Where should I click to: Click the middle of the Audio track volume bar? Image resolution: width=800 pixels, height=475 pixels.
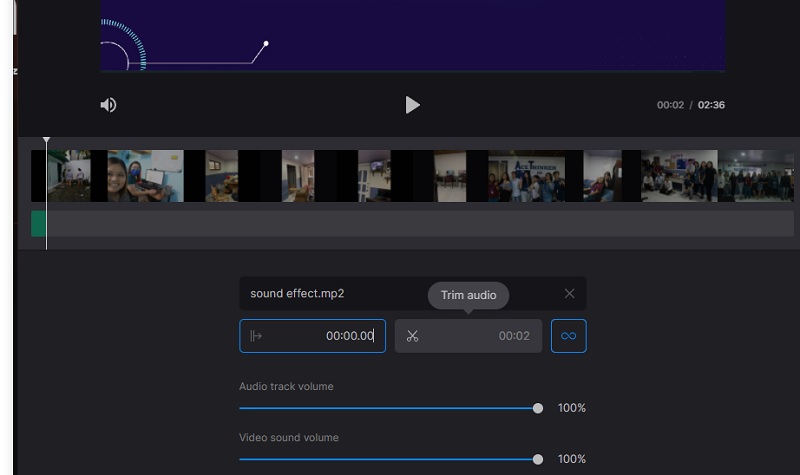point(388,408)
